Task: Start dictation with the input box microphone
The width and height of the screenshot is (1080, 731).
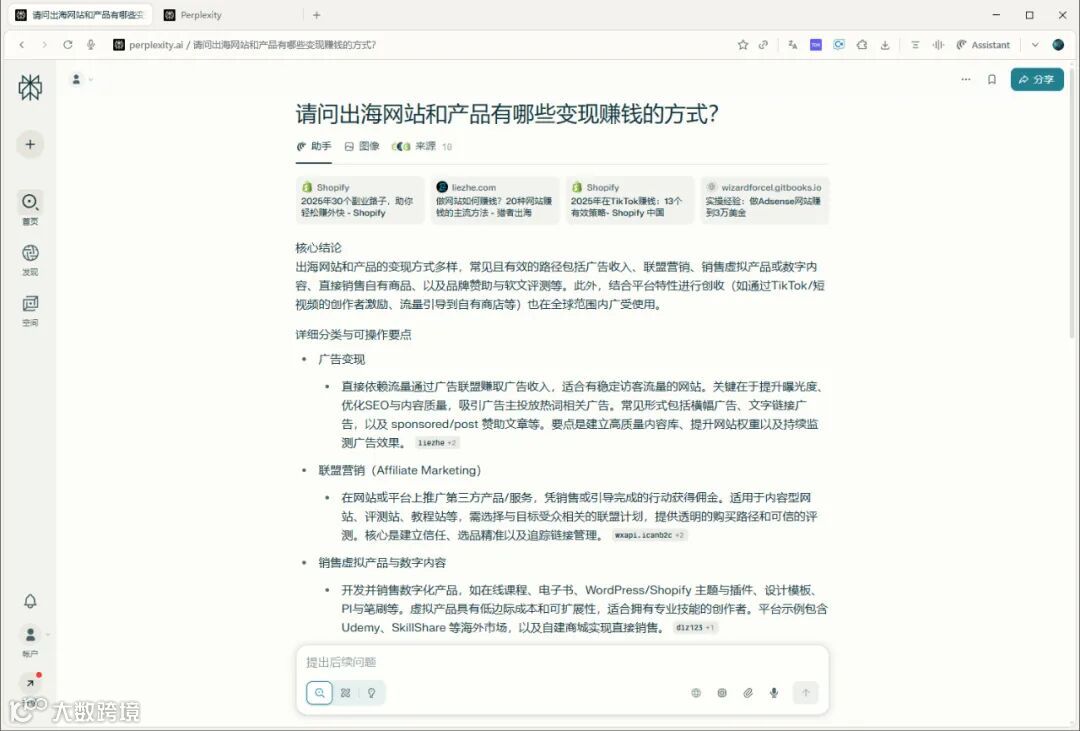Action: point(774,693)
